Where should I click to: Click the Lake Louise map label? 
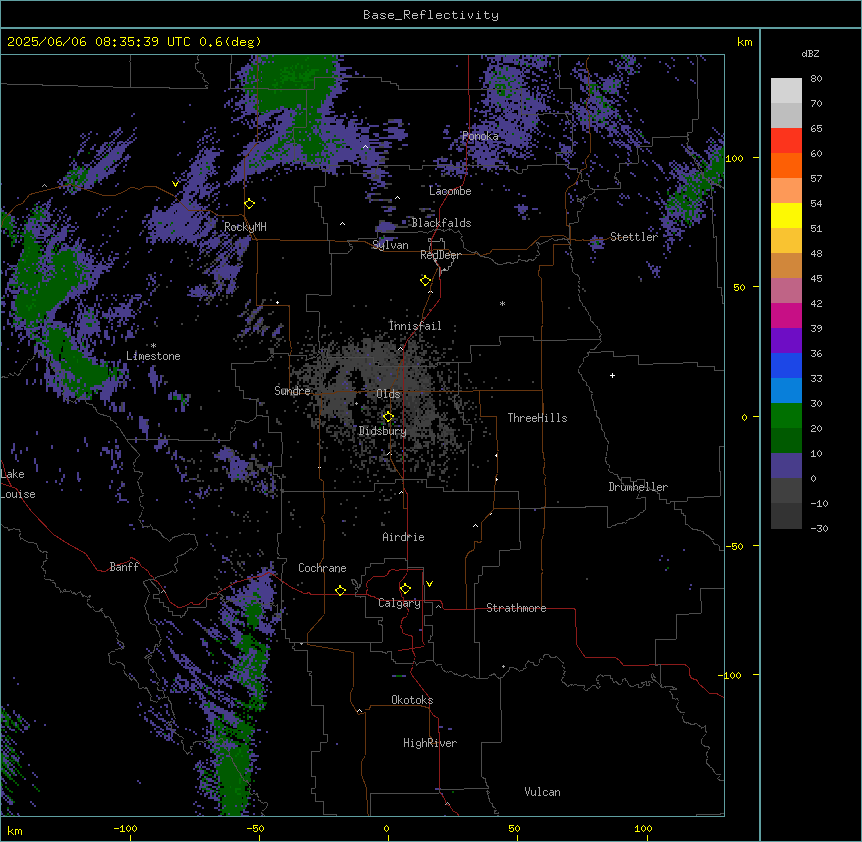(18, 484)
